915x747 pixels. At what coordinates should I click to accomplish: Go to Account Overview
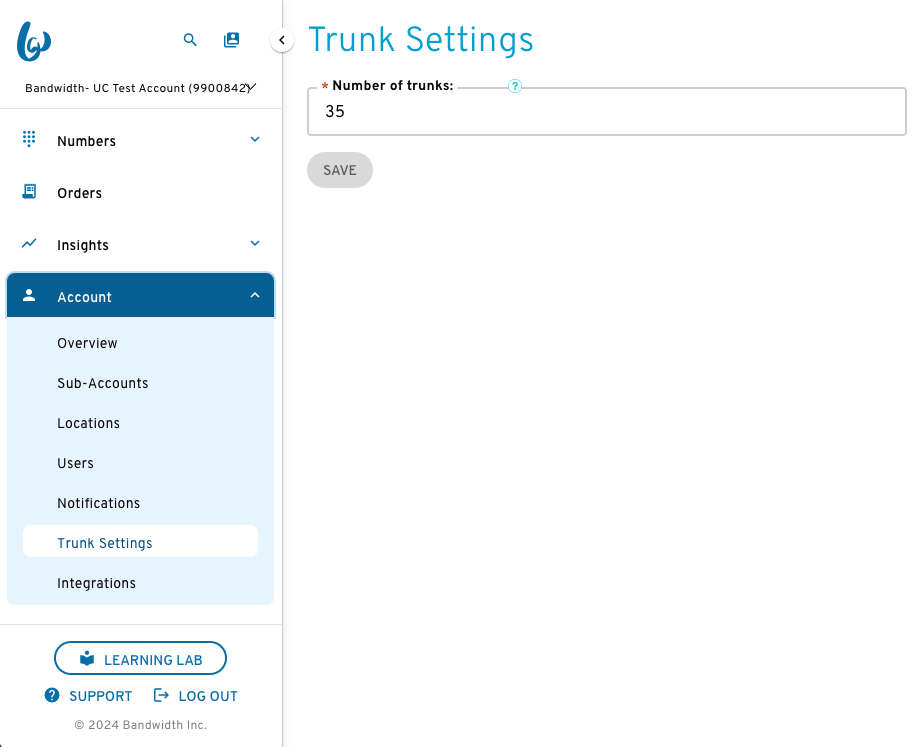[x=88, y=343]
